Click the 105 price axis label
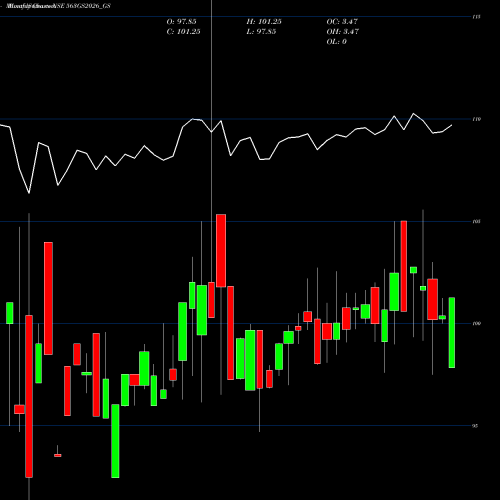The image size is (500, 500). [477, 221]
